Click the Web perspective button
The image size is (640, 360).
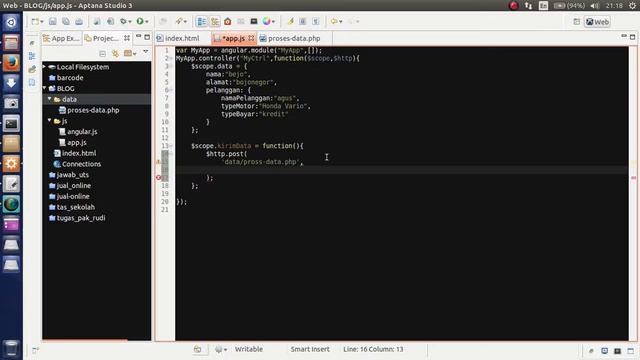tap(598, 22)
